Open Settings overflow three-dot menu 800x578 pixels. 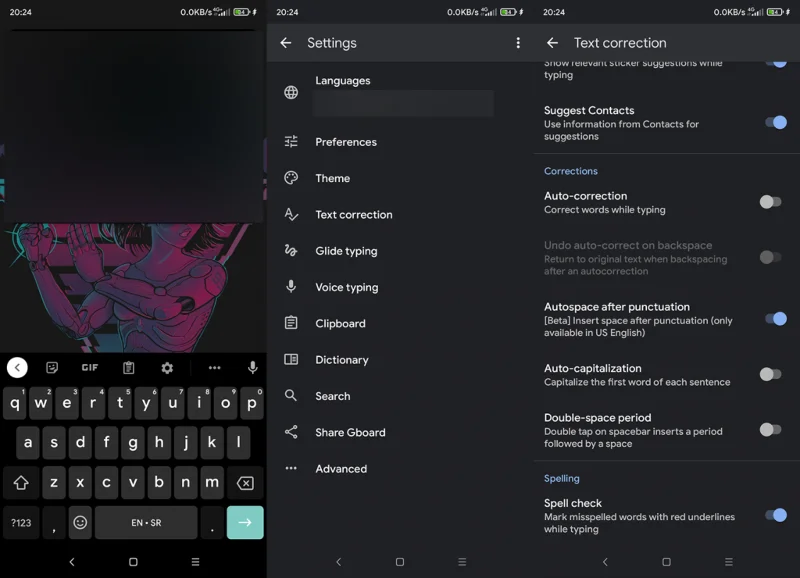point(518,43)
